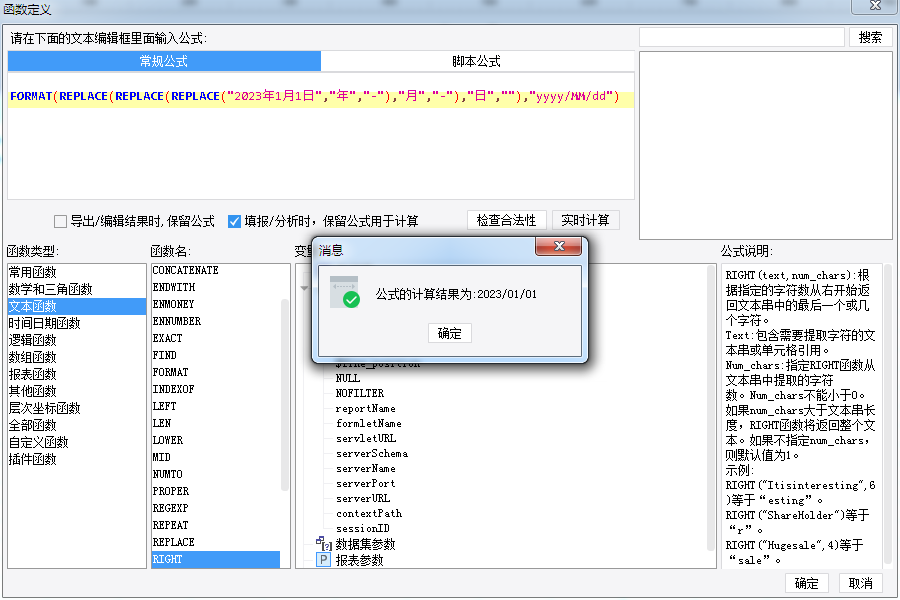Click the function search input field
Screen dimensions: 900x600
(x=742, y=37)
